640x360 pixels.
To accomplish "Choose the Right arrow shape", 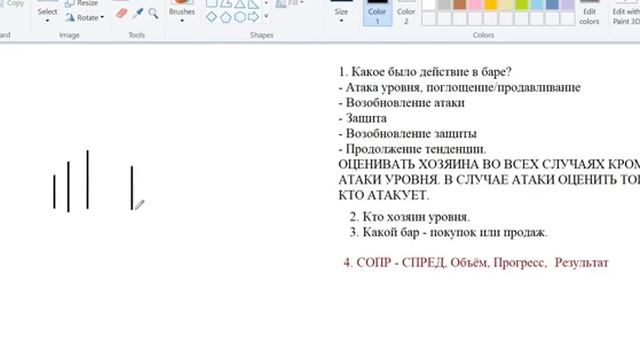I will click(x=253, y=17).
